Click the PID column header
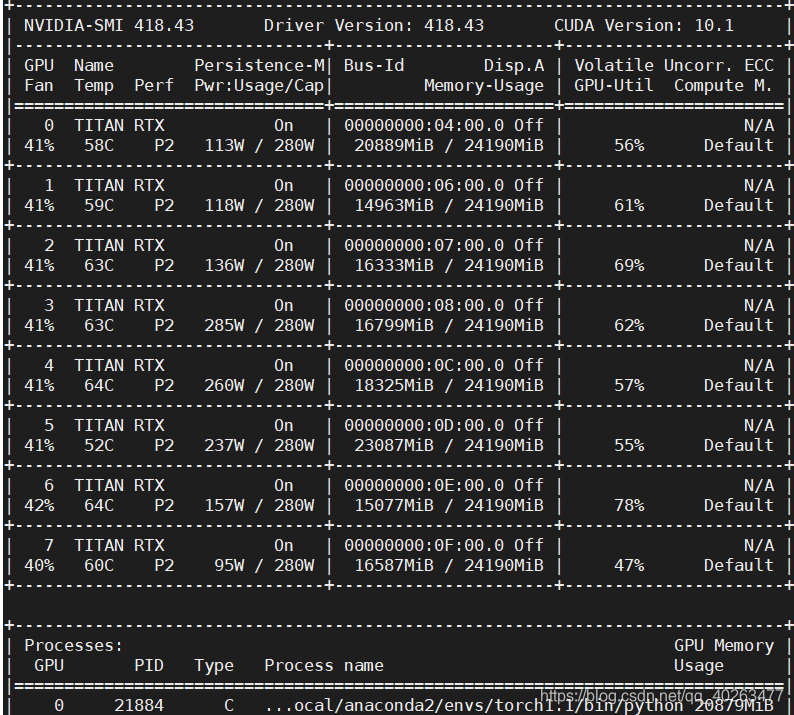This screenshot has height=715, width=794. click(x=149, y=665)
